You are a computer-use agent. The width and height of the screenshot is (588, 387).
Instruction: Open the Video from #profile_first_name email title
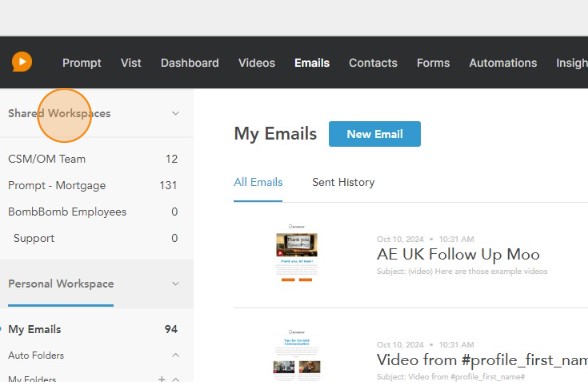point(482,360)
